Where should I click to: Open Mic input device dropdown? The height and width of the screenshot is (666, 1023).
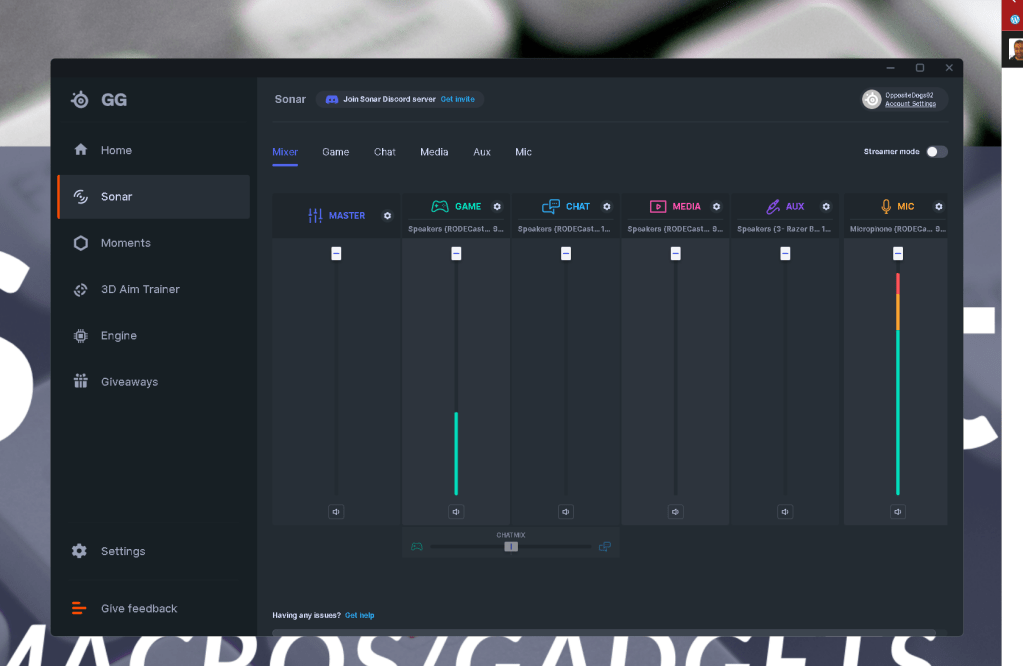898,229
